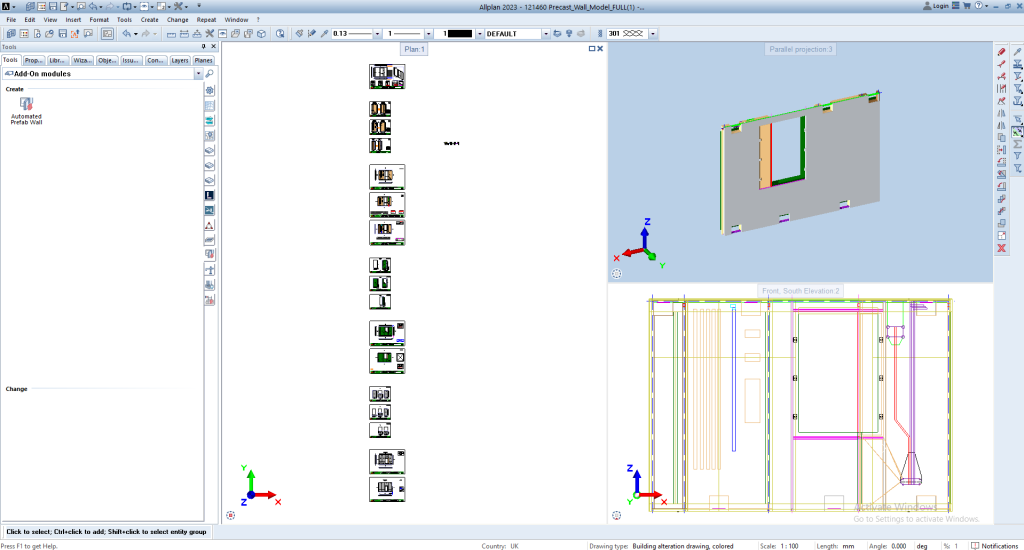The image size is (1024, 550).
Task: Open the Add-On modules dropdown
Action: [x=198, y=74]
